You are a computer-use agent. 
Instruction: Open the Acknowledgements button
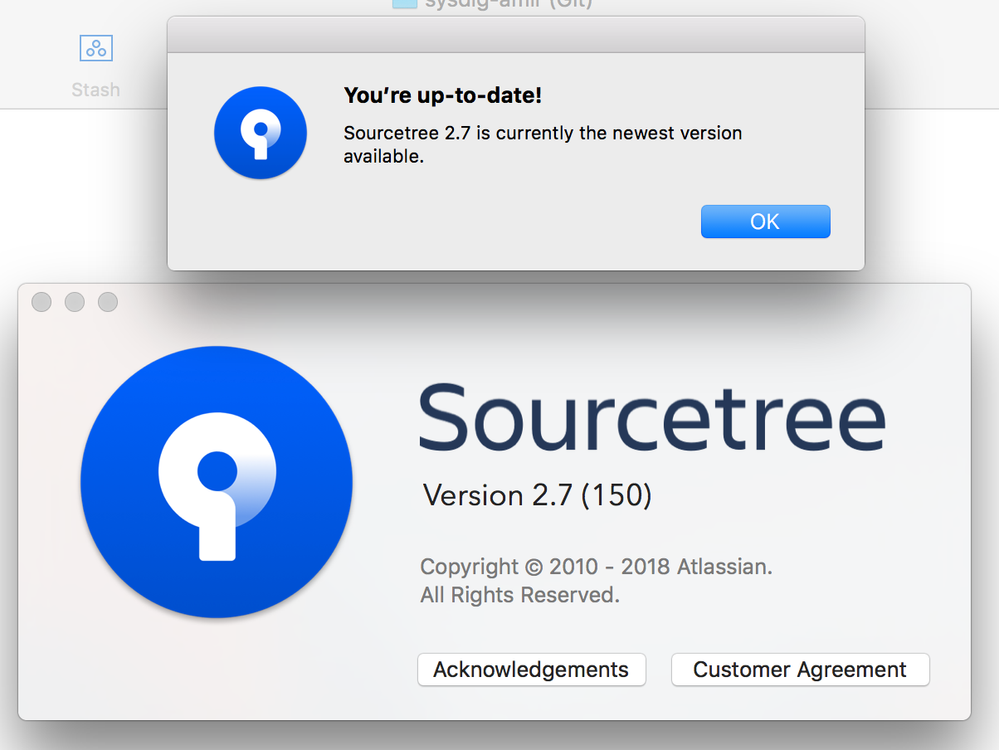531,670
